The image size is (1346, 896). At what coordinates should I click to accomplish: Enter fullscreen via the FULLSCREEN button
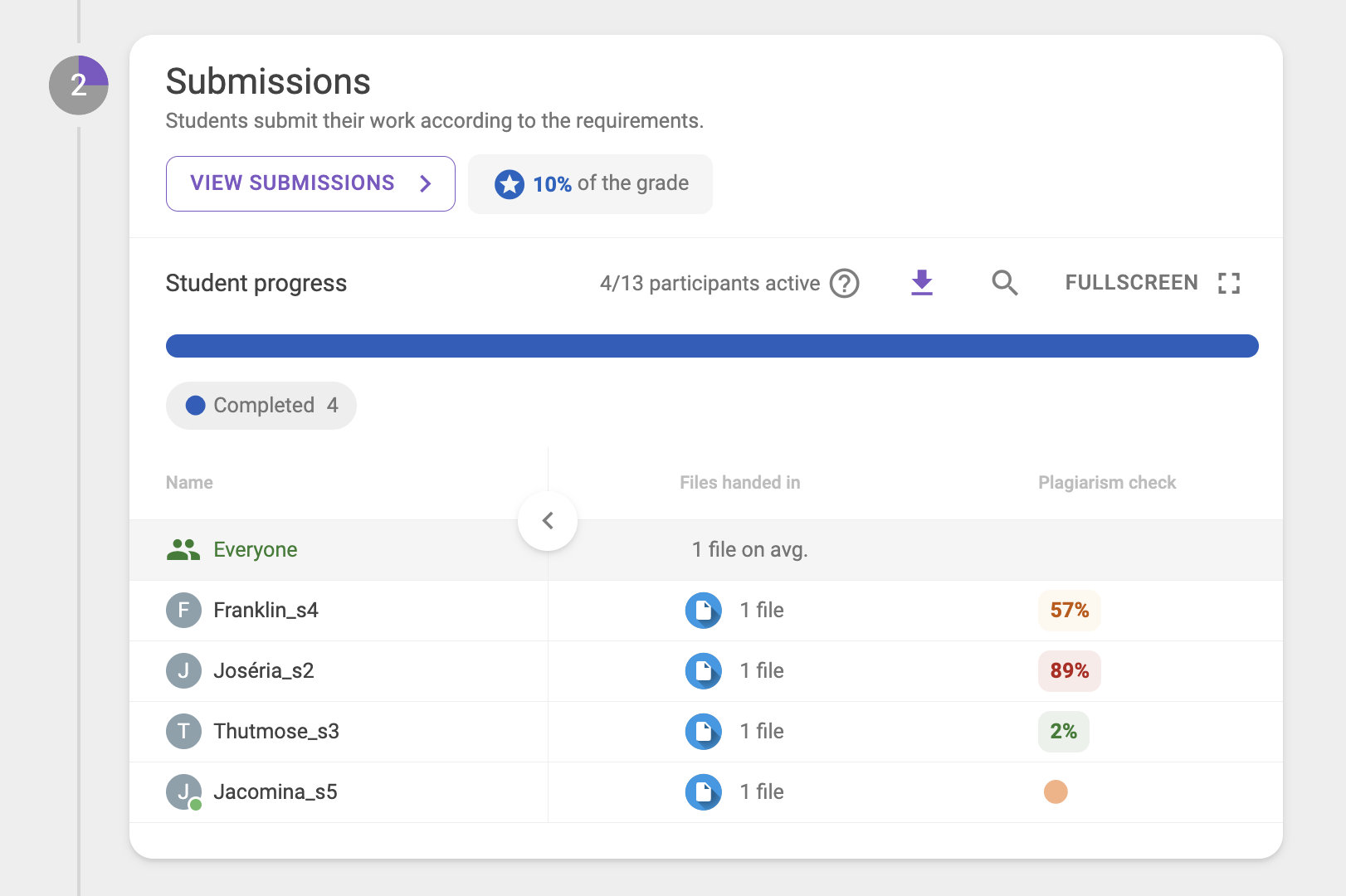1153,283
